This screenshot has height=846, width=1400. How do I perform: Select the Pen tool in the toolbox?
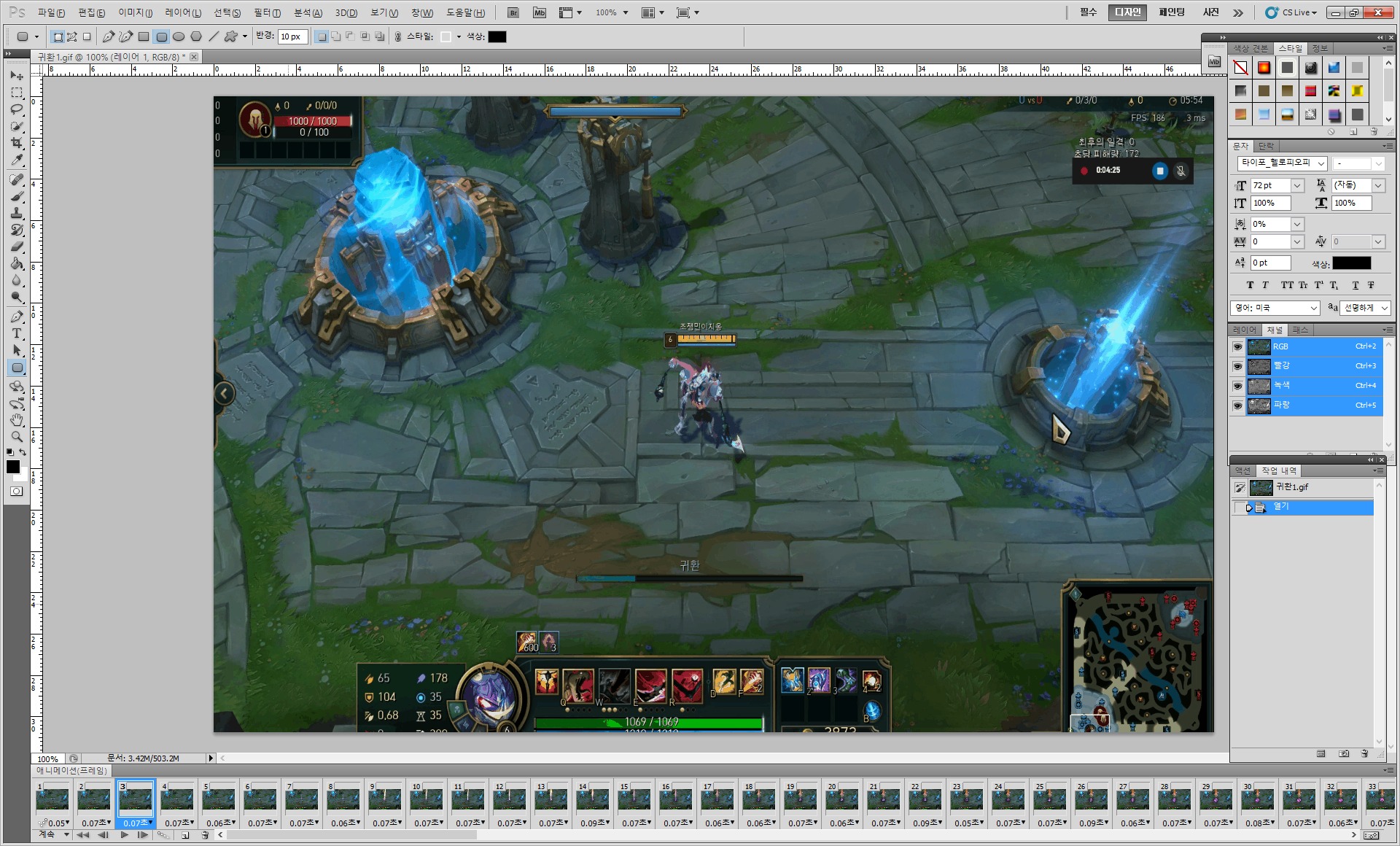pyautogui.click(x=17, y=317)
